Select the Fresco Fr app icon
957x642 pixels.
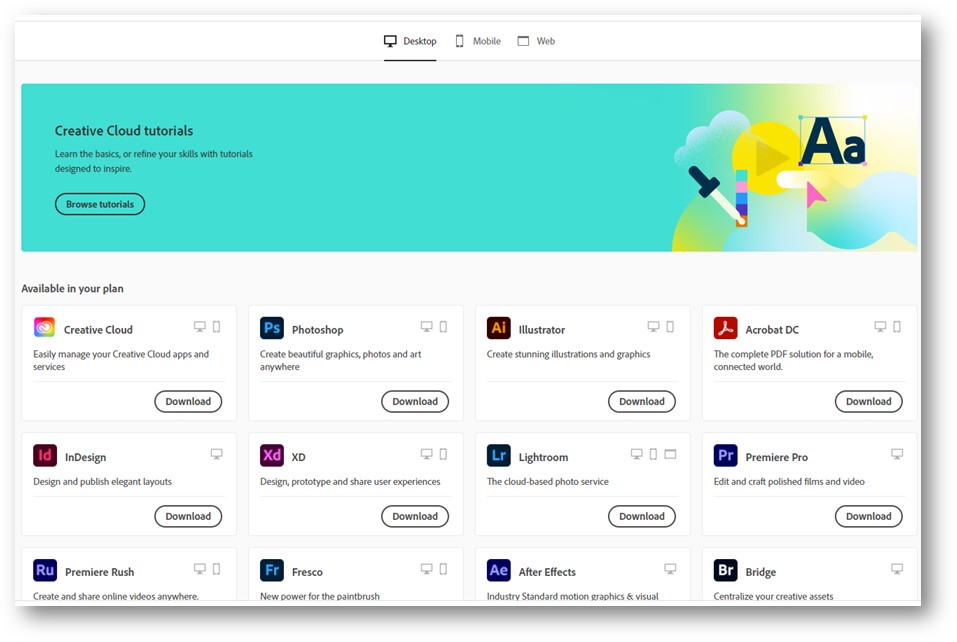(x=272, y=570)
